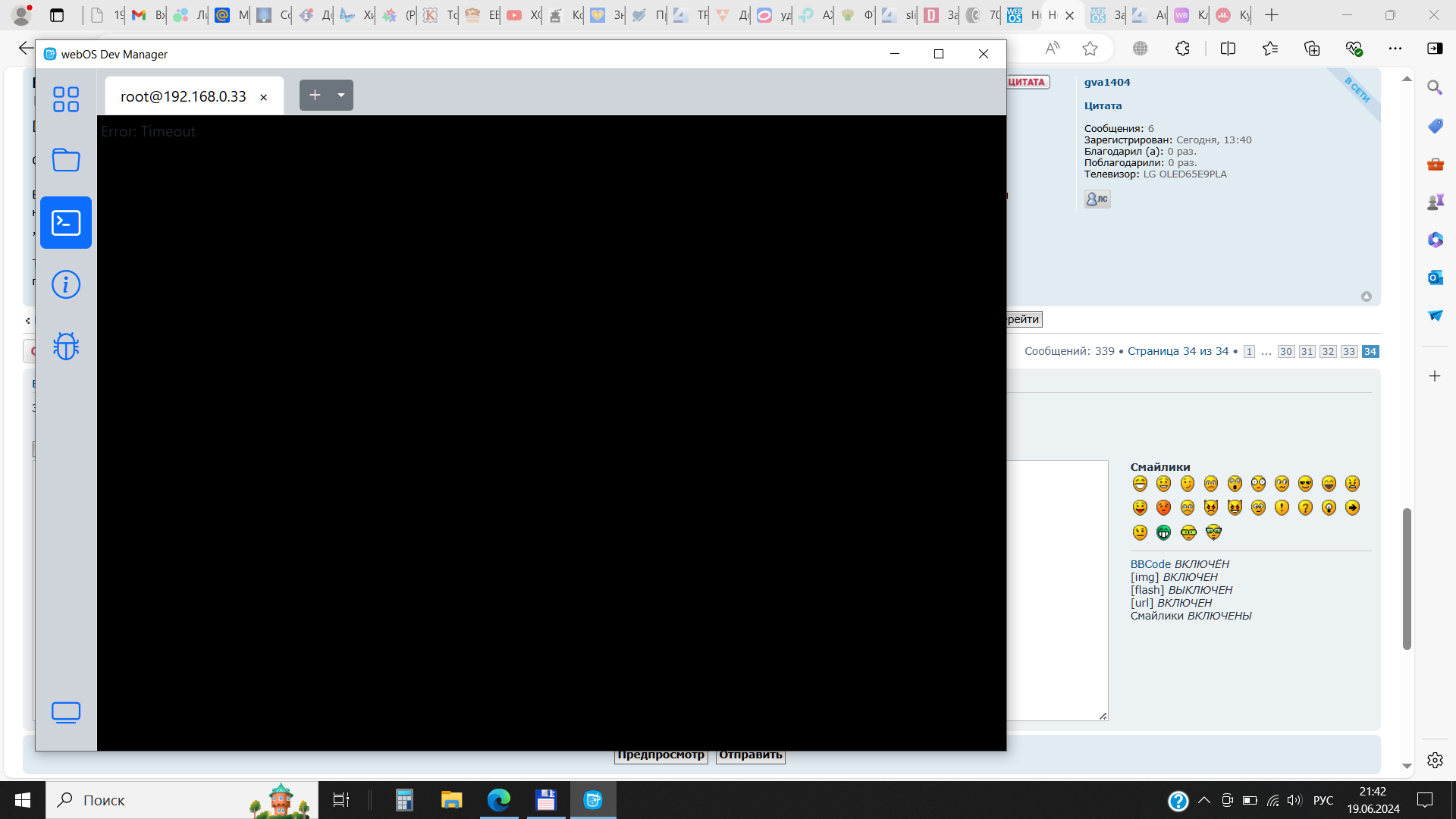Select the Terminal sidebar icon
The height and width of the screenshot is (819, 1456).
coord(66,223)
